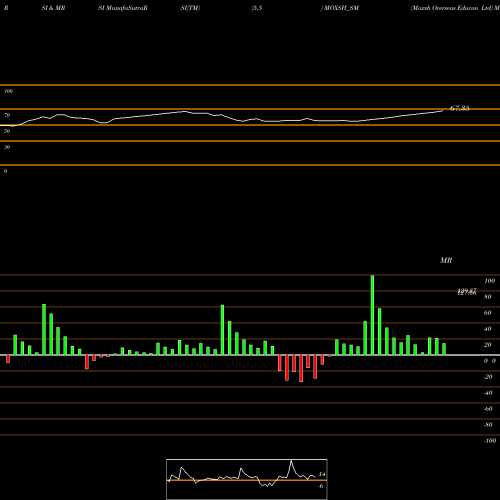This screenshot has width=500, height=500.
Task: Open the mini overview chart thumbnail
Action: click(x=247, y=479)
